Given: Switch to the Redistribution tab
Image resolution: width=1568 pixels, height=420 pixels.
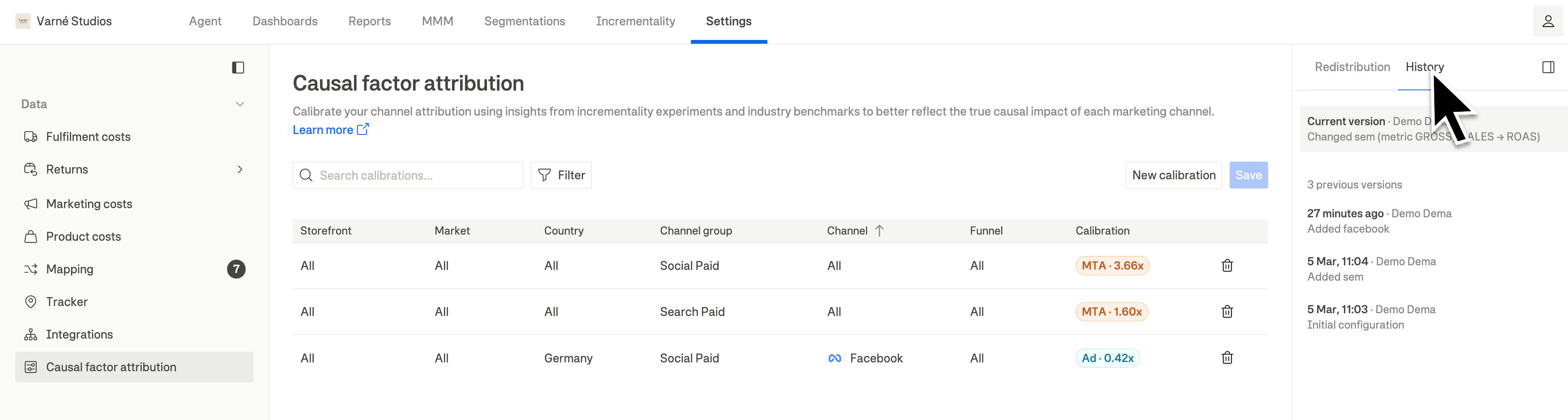Looking at the screenshot, I should (1352, 67).
